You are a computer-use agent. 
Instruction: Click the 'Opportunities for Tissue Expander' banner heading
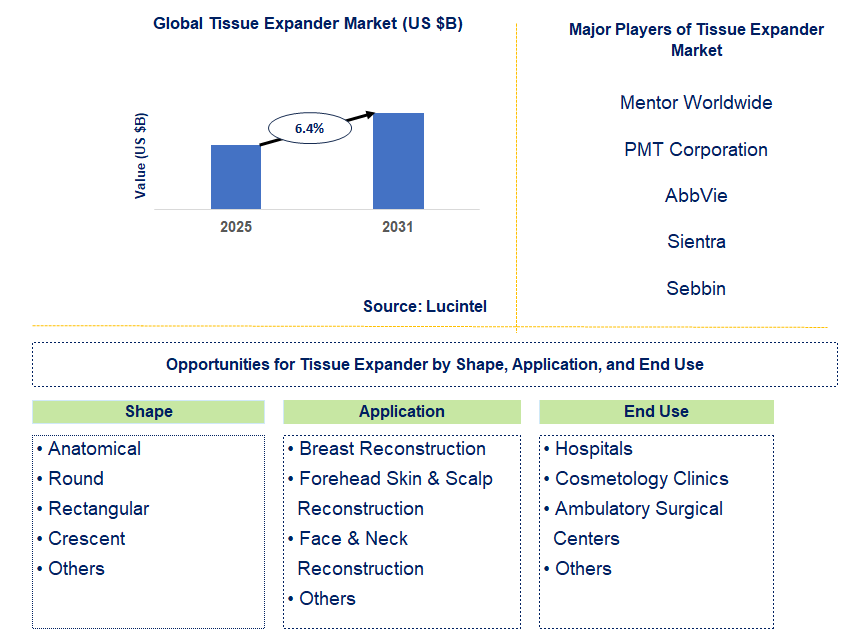435,364
